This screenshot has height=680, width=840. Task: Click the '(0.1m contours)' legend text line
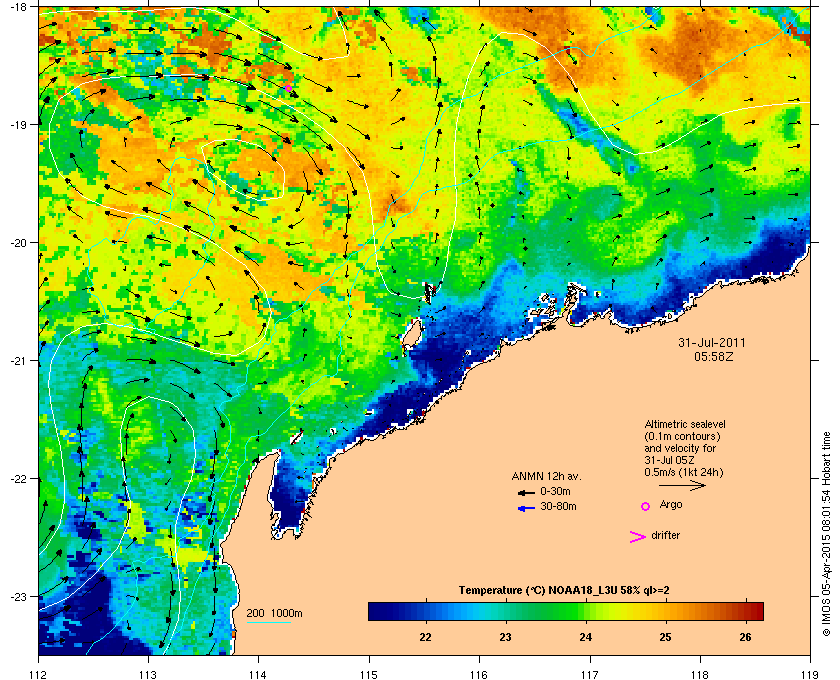[x=682, y=436]
